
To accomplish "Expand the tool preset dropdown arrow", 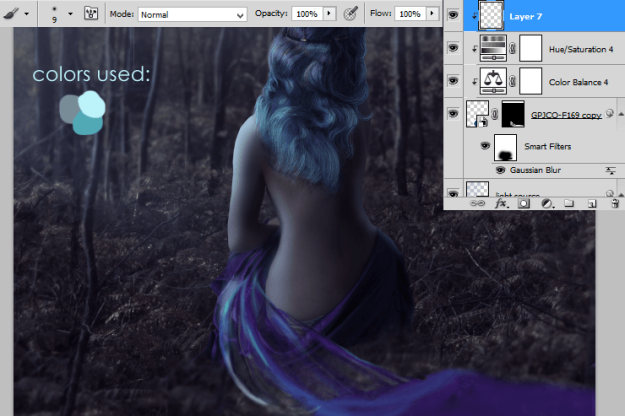I will point(27,14).
